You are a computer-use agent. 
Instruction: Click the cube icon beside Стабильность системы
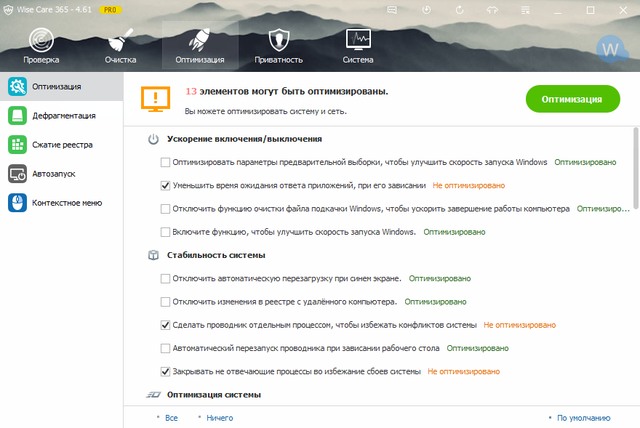click(x=153, y=255)
